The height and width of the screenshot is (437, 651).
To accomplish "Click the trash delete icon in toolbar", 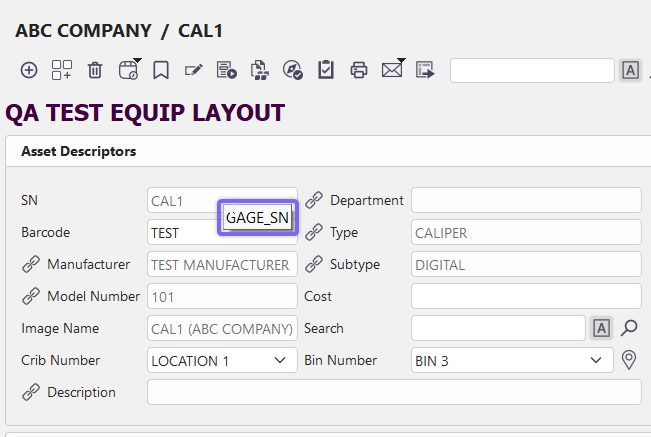I will click(x=95, y=70).
